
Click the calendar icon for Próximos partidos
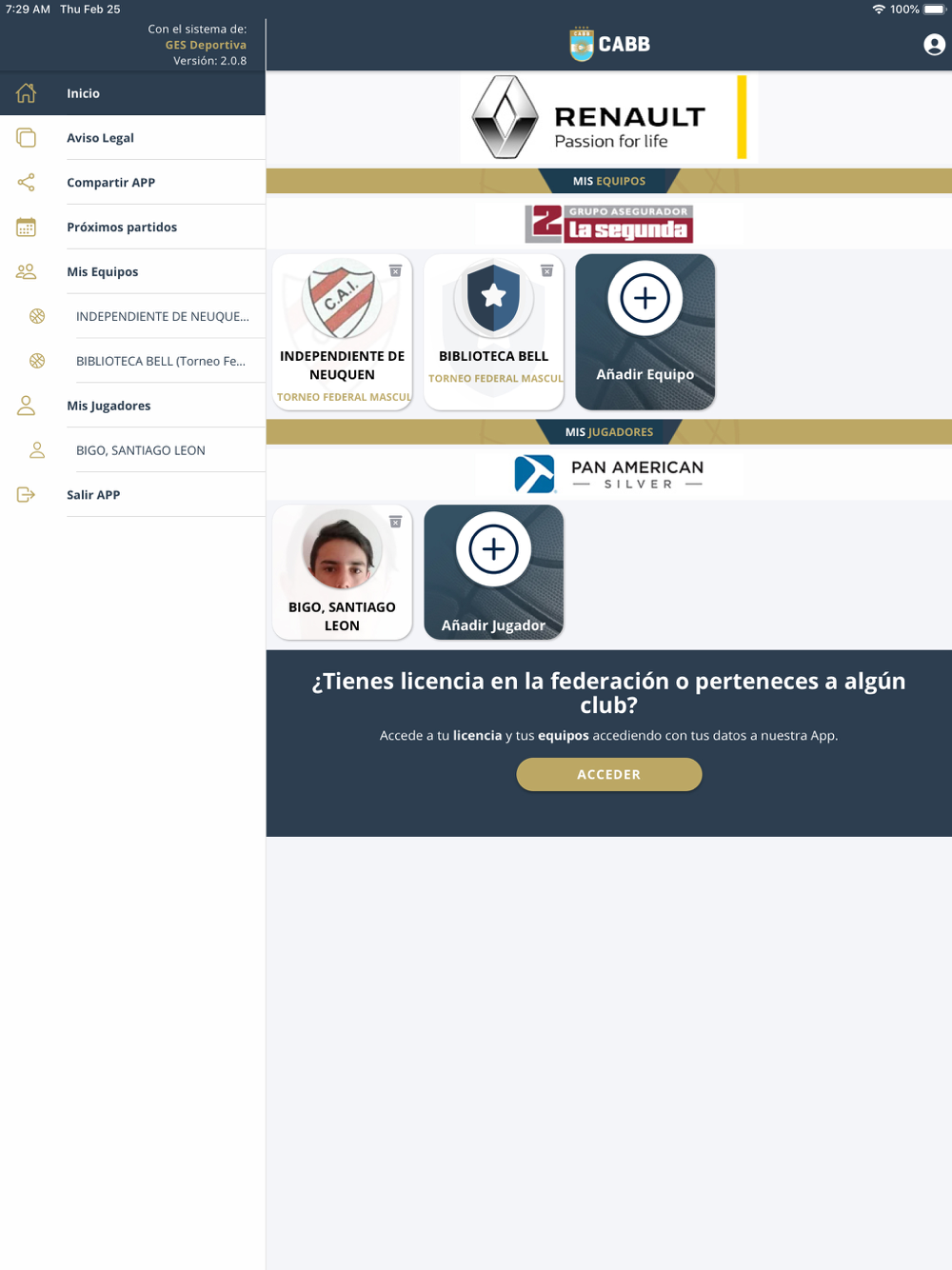(27, 227)
